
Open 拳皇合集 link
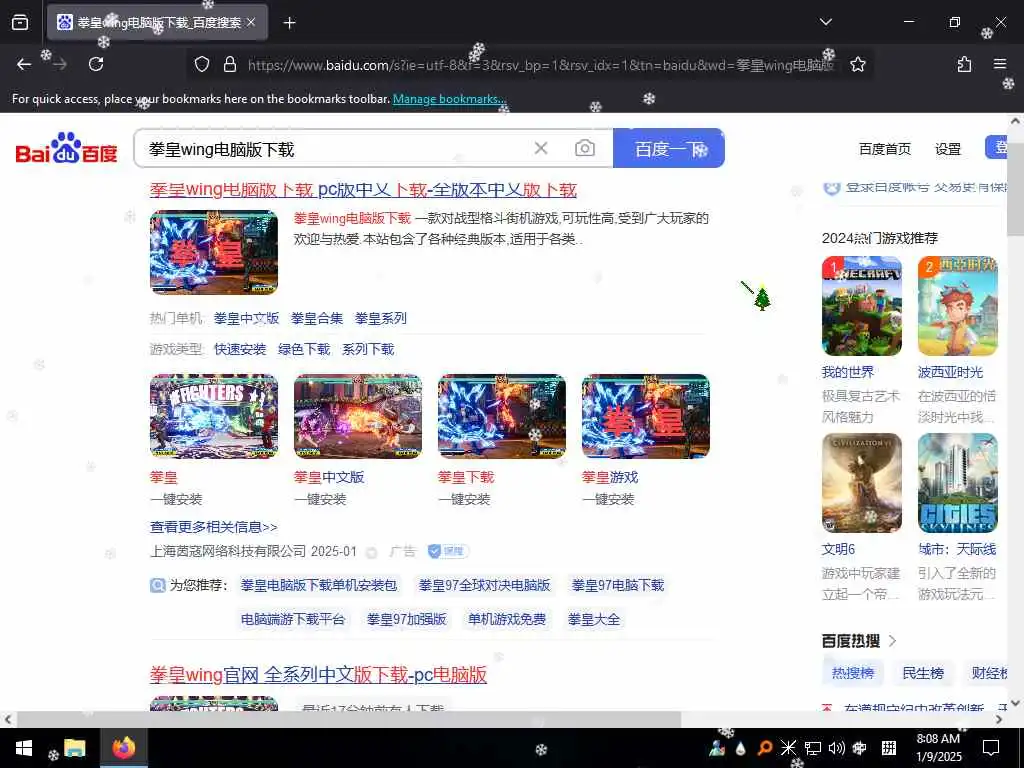pos(317,318)
